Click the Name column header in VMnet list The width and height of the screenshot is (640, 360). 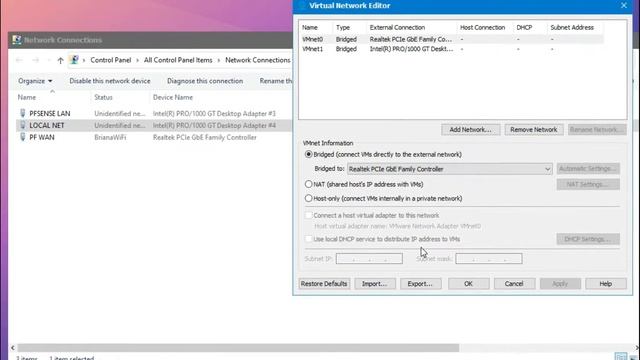coord(310,27)
